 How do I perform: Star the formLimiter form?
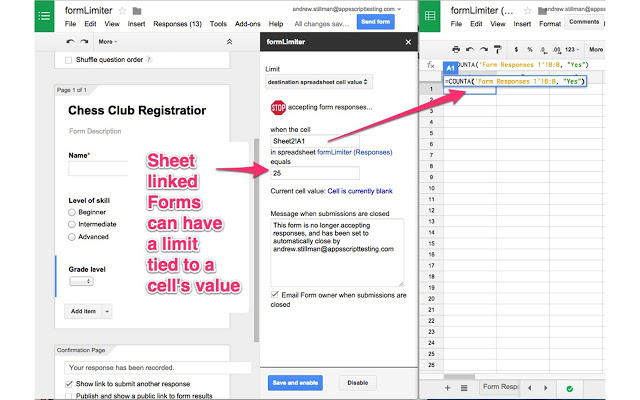click(x=122, y=11)
